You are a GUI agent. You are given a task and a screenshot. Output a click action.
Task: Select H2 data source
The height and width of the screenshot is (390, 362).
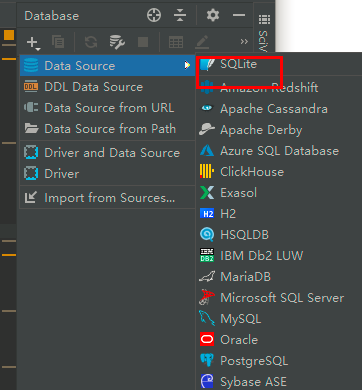279,214
